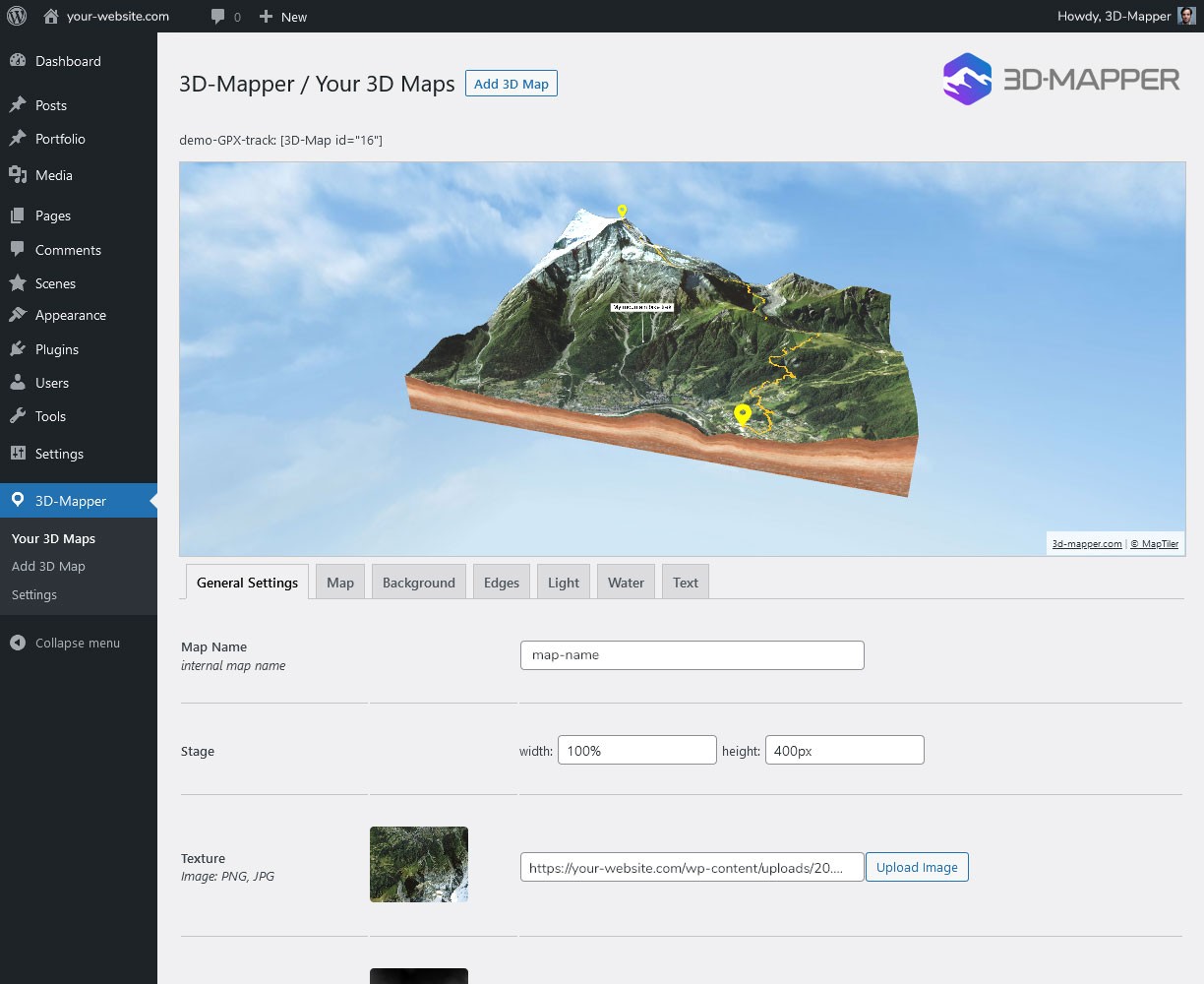Open the Media menu item
The image size is (1204, 984).
(x=54, y=175)
